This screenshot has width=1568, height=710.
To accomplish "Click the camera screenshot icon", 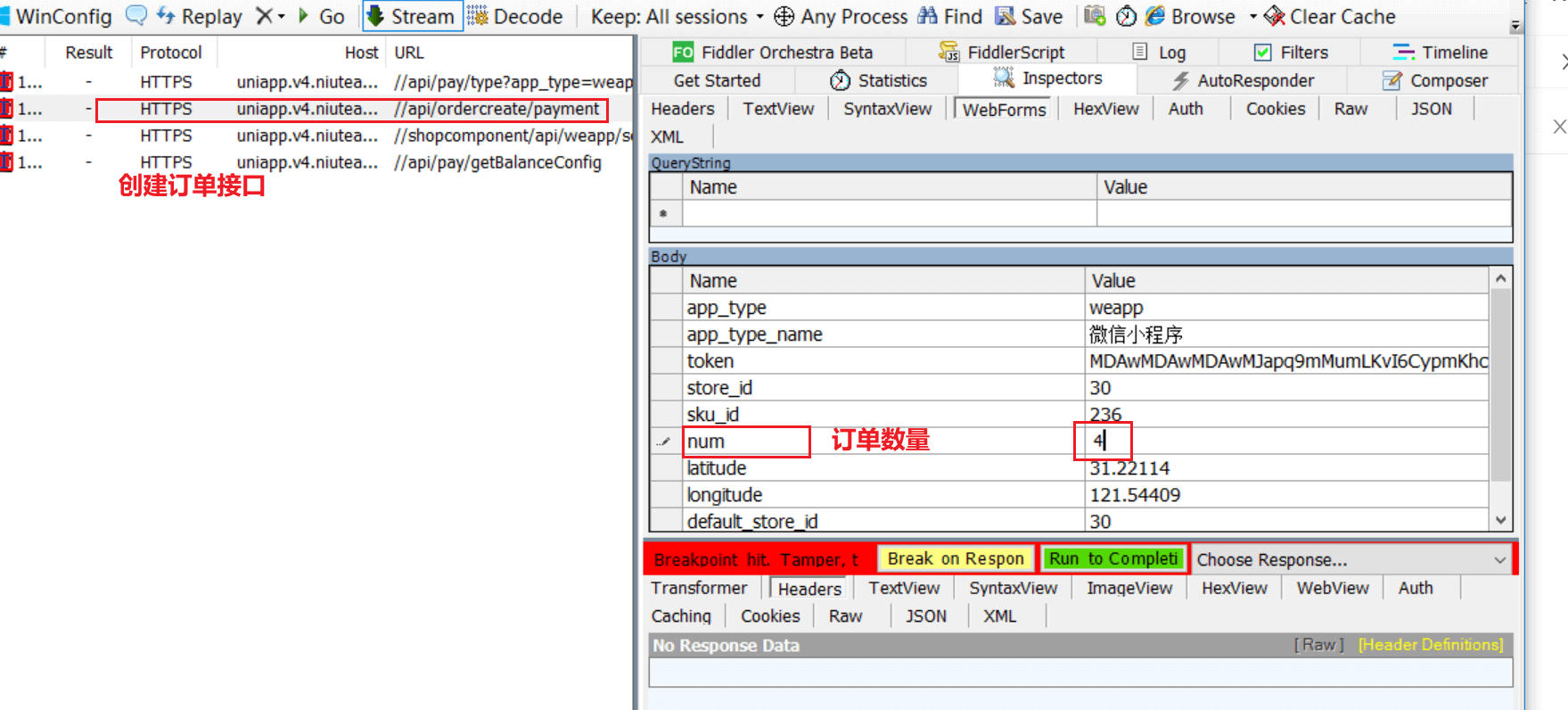I will click(1095, 16).
